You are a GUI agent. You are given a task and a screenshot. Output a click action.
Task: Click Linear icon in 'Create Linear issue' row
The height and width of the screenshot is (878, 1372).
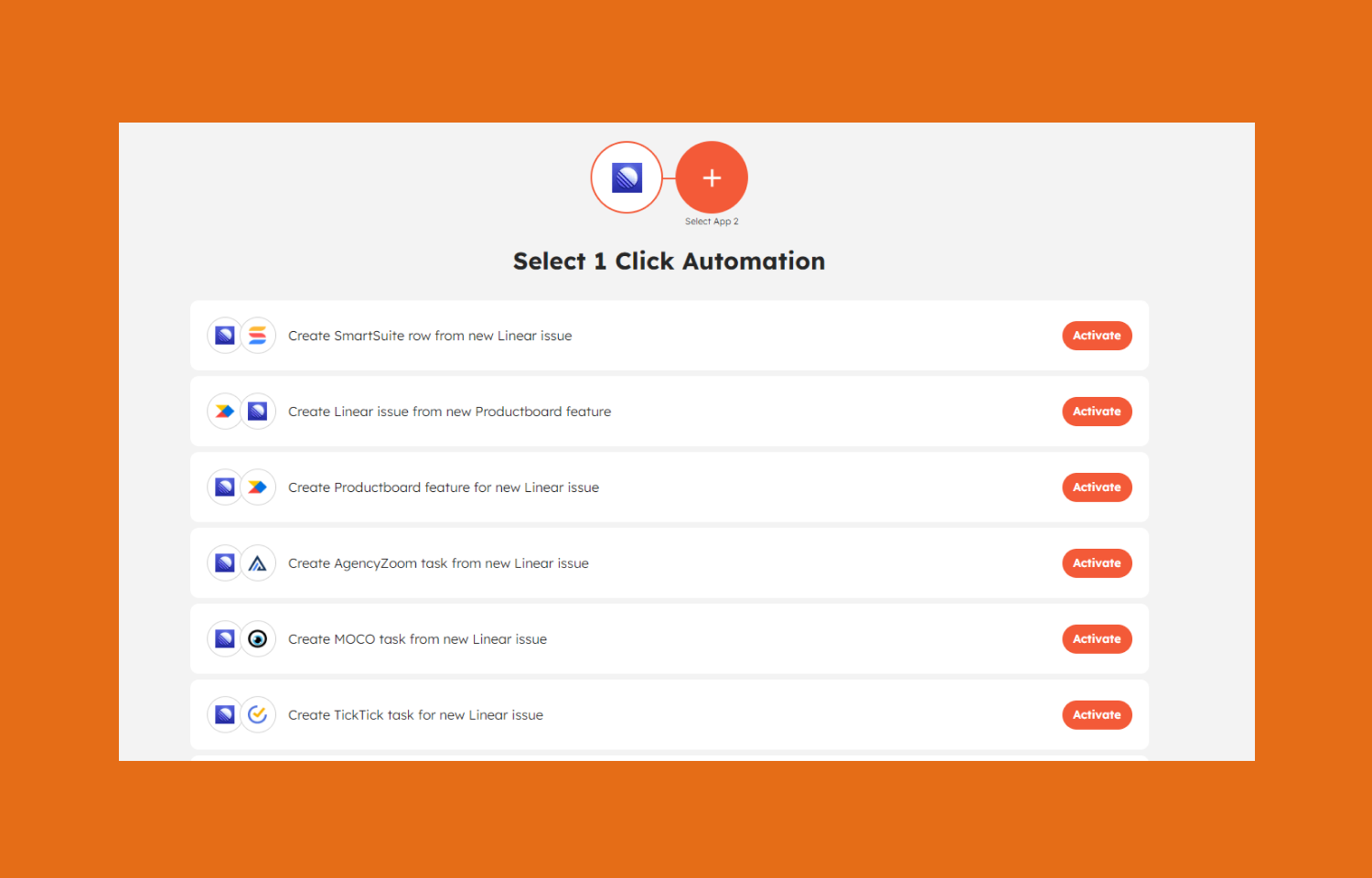[258, 412]
